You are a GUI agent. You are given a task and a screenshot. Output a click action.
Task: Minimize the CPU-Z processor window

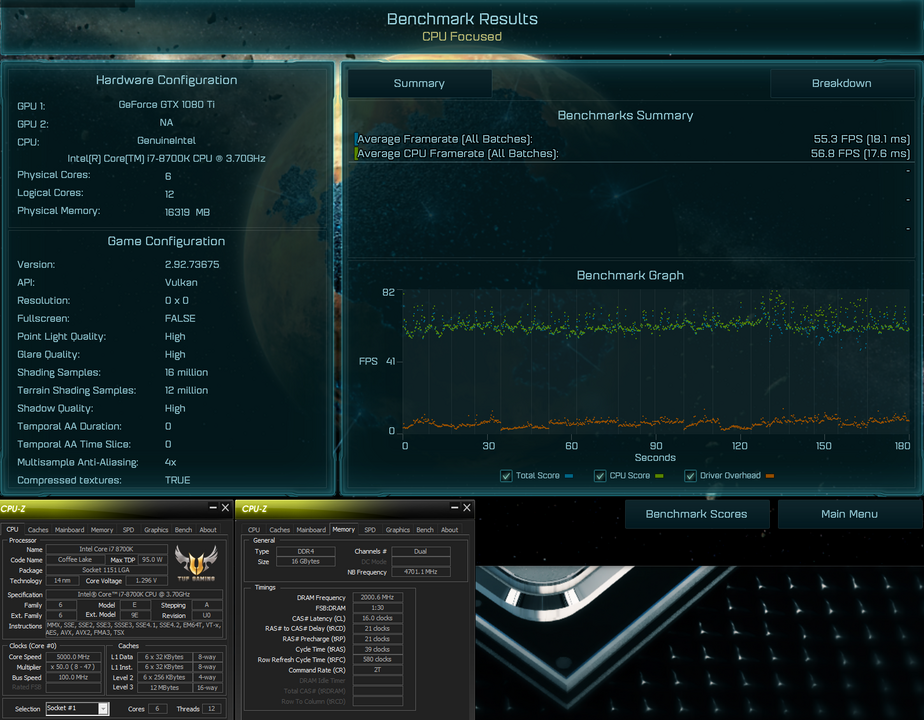[x=213, y=507]
